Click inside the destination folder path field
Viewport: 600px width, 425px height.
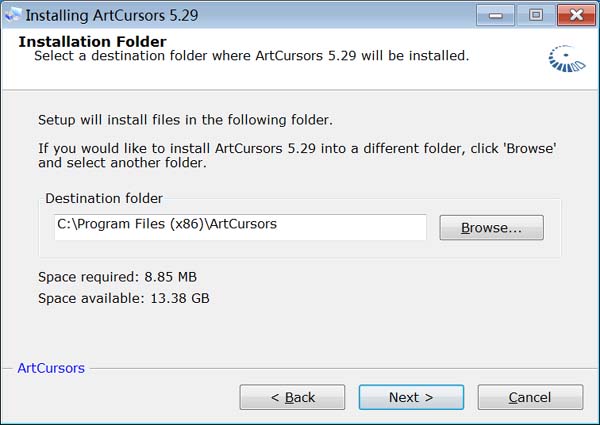[x=240, y=227]
